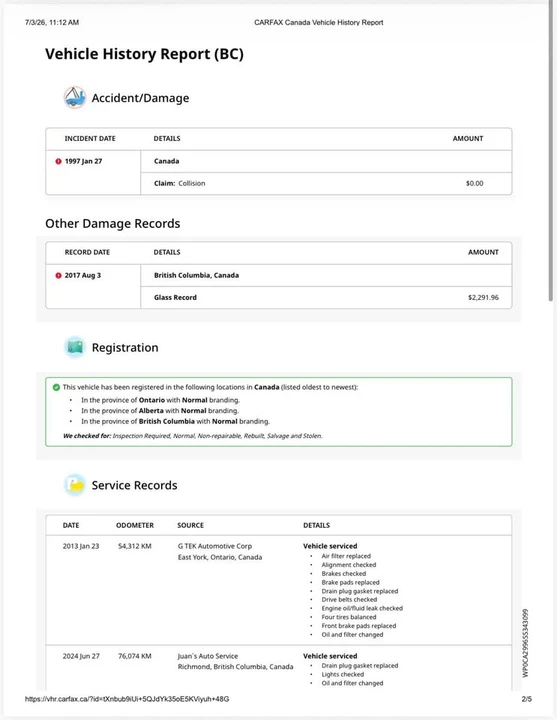
Task: Click the 2013 Jan 23 service record date
Action: click(81, 546)
